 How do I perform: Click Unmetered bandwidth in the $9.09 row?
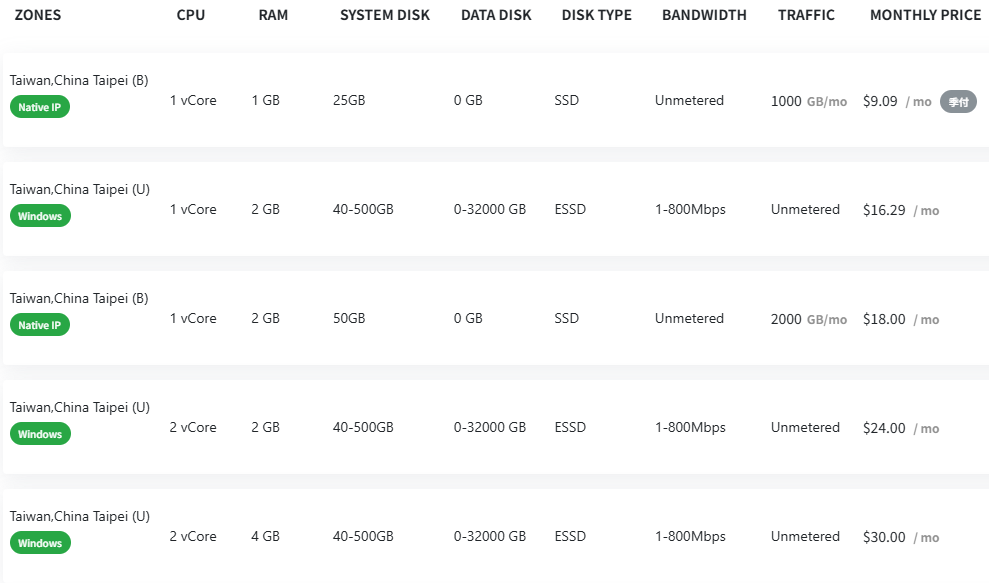coord(689,100)
